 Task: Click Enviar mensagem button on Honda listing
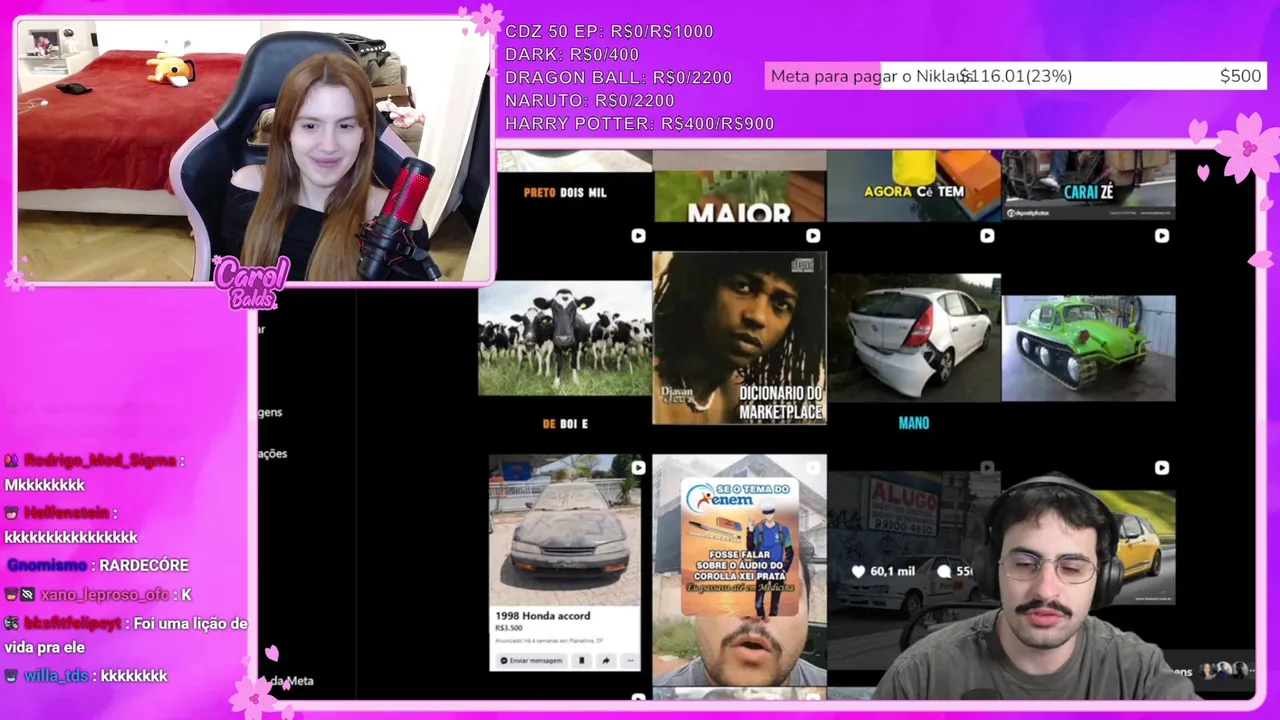(531, 660)
